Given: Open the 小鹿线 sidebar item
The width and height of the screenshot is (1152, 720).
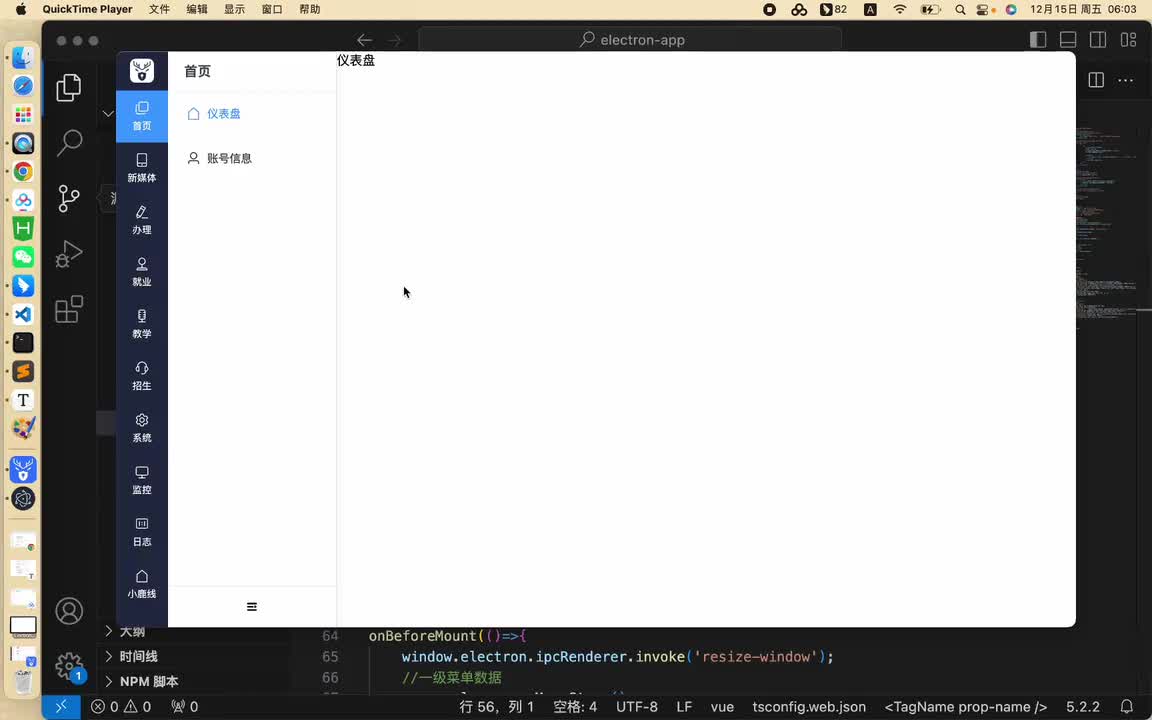Looking at the screenshot, I should (x=142, y=585).
